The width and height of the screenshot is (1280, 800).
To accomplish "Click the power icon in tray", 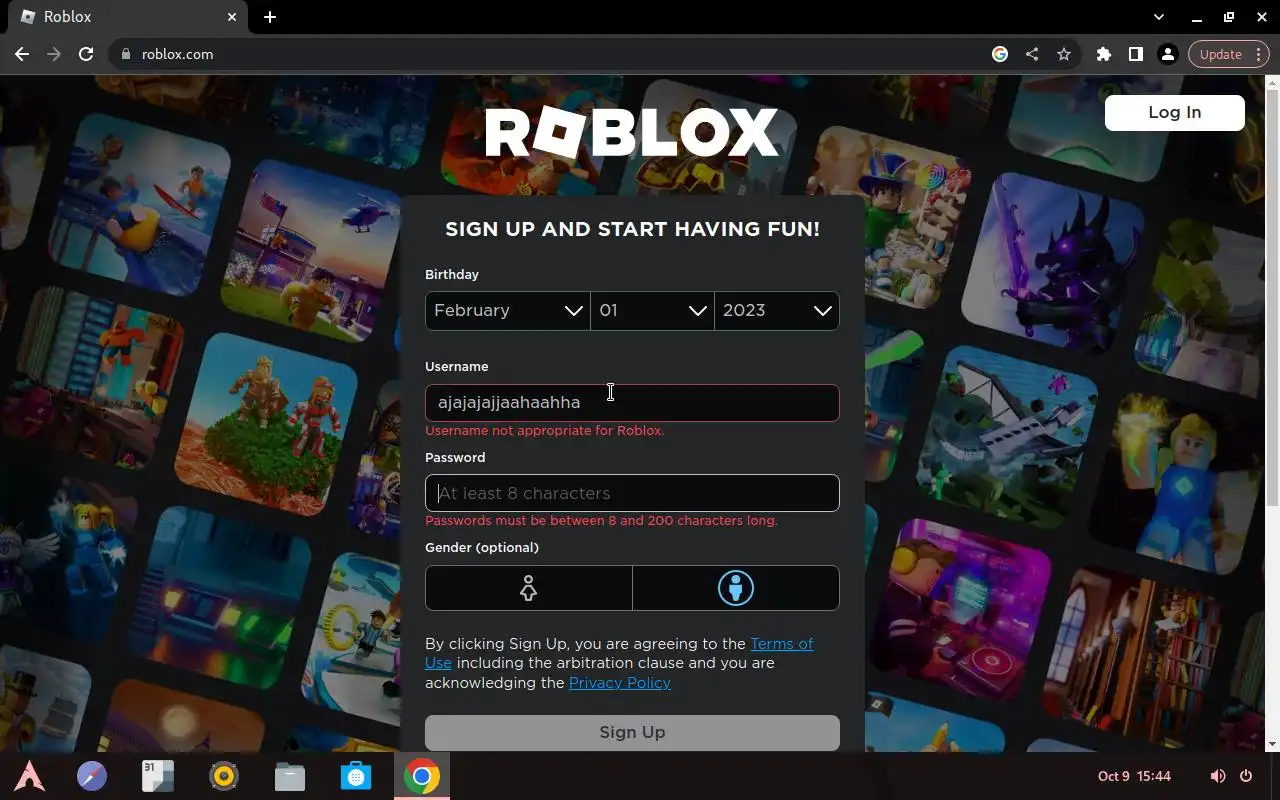I will [x=1246, y=776].
